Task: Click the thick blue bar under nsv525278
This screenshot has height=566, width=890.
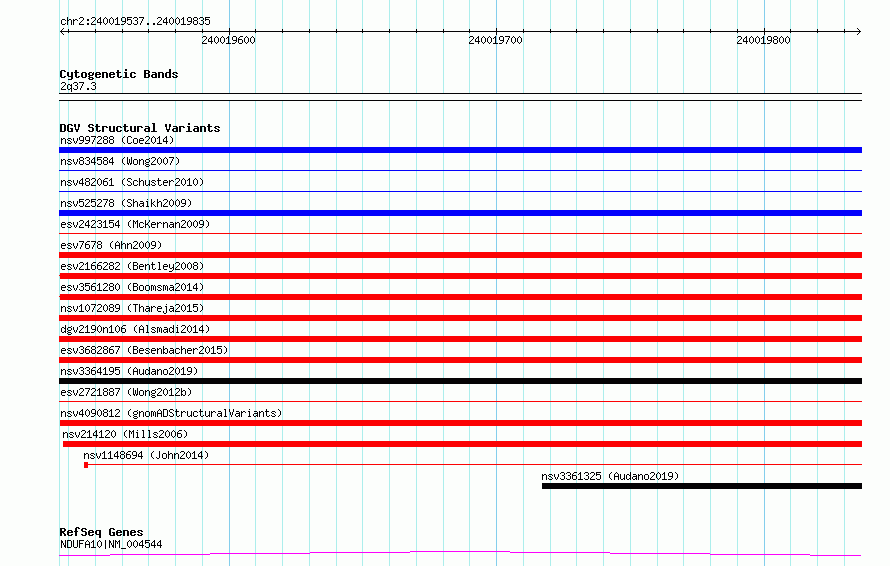Action: tap(460, 213)
